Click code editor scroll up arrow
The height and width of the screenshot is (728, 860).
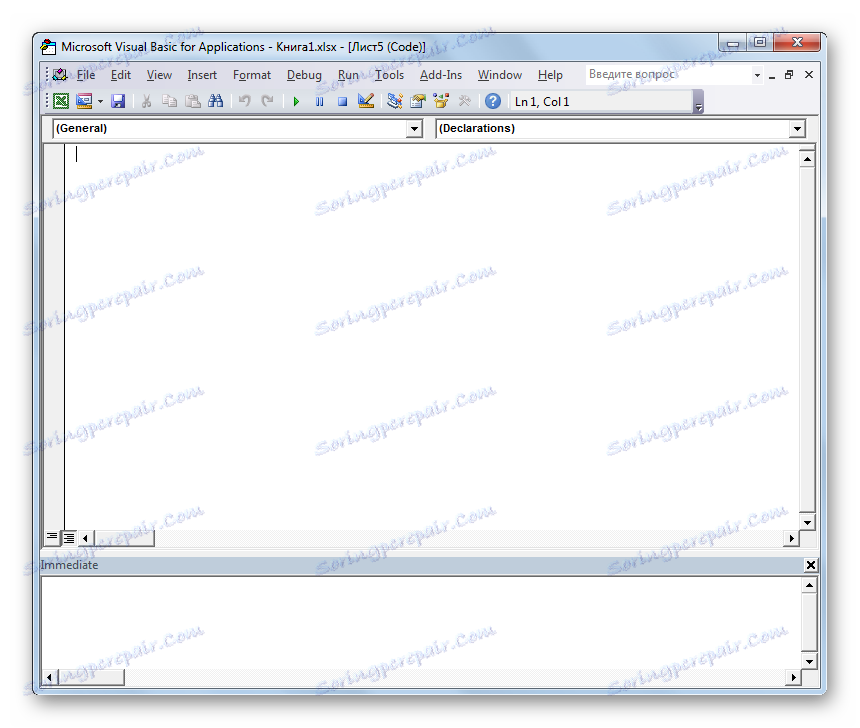[x=807, y=160]
